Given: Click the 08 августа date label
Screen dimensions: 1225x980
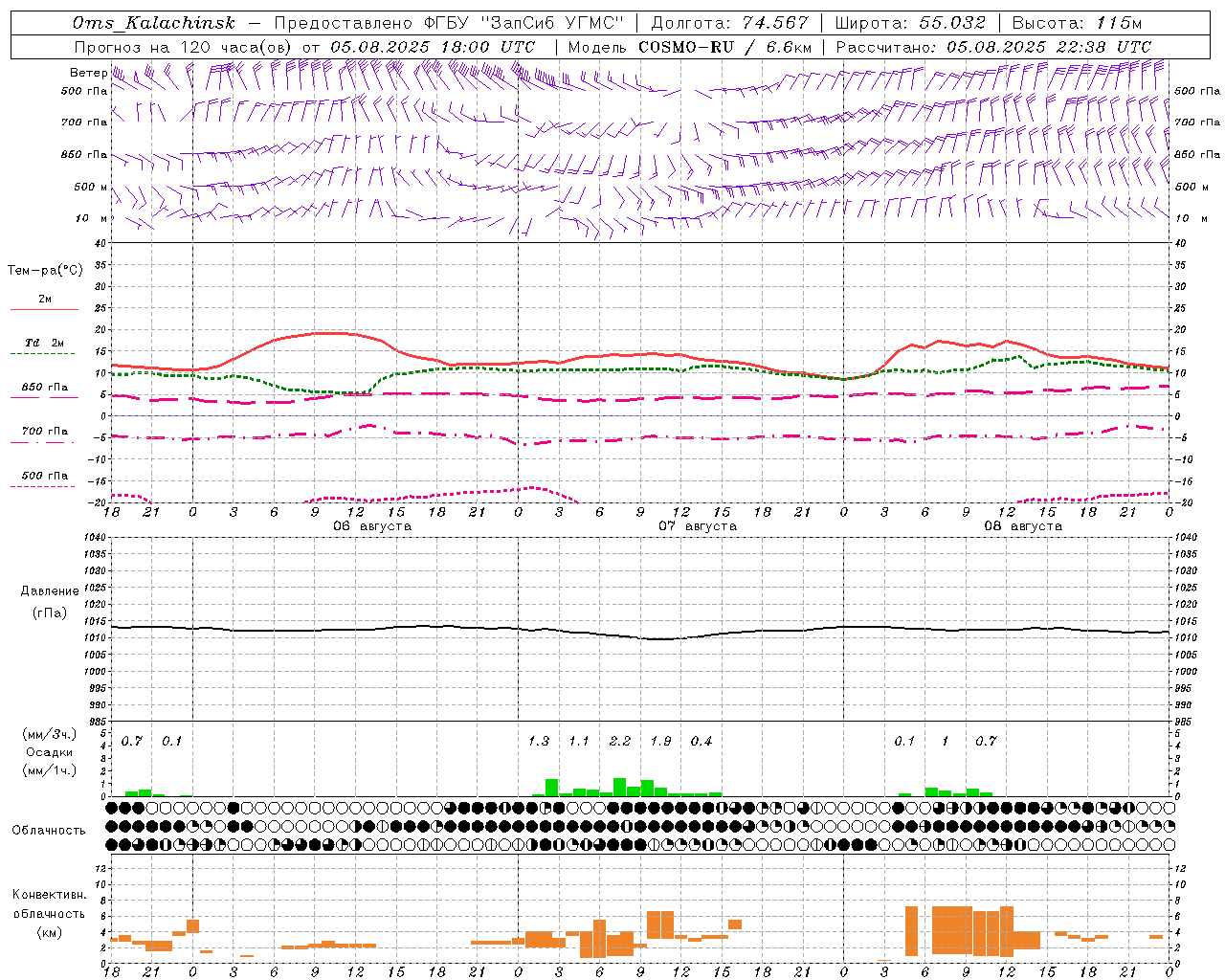Looking at the screenshot, I should click(1023, 526).
